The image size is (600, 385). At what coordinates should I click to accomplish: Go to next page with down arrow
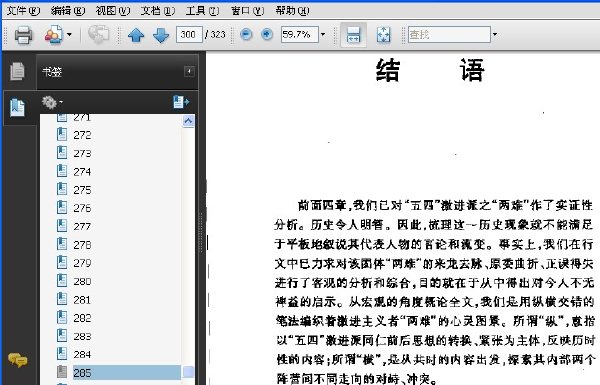[161, 35]
